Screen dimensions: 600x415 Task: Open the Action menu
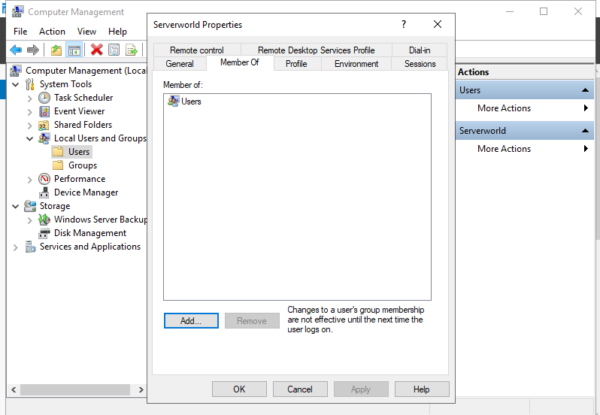click(x=52, y=31)
